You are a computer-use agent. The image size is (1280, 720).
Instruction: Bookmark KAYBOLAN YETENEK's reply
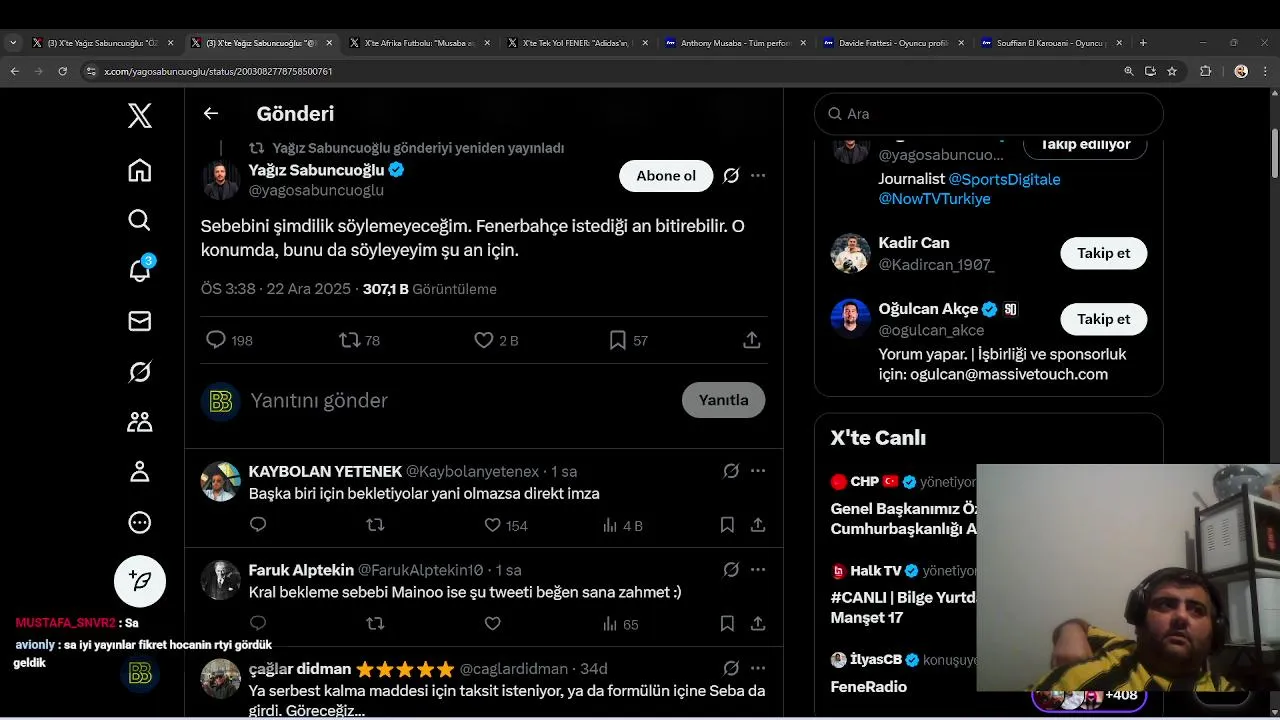727,525
